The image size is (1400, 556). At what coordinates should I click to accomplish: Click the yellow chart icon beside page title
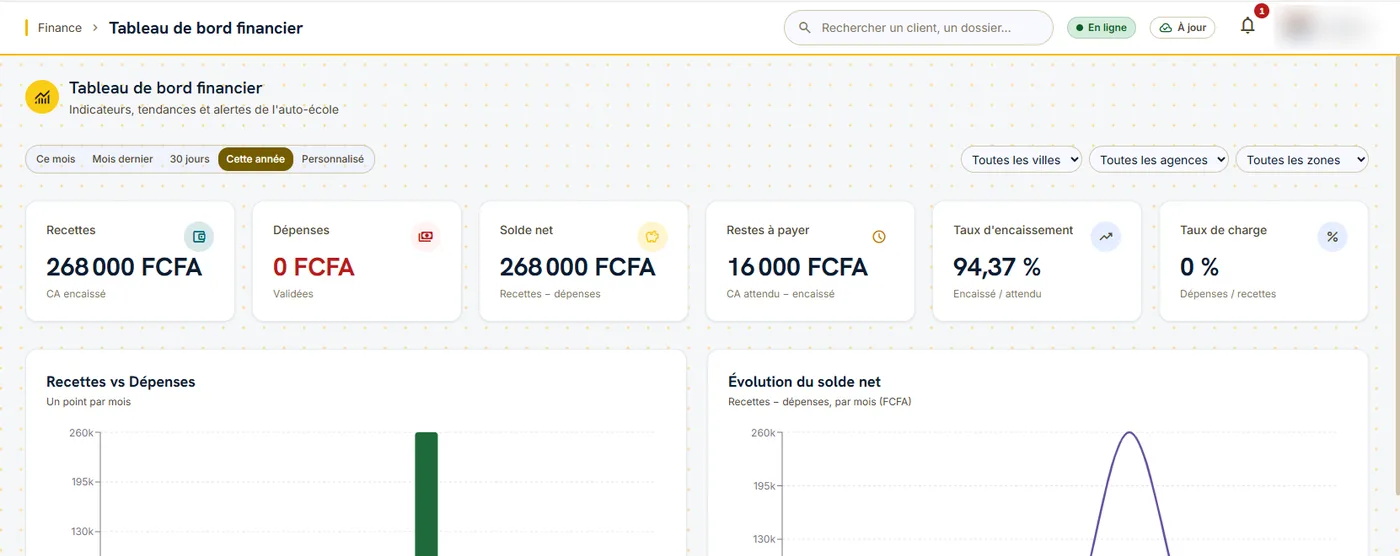pyautogui.click(x=42, y=97)
